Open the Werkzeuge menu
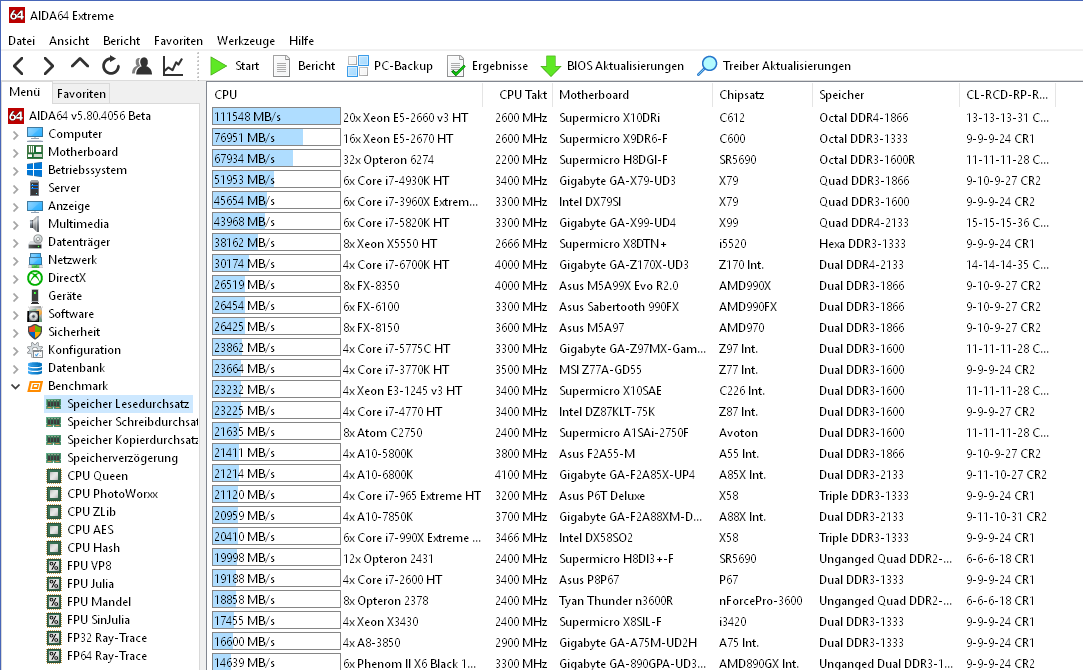 pyautogui.click(x=246, y=41)
